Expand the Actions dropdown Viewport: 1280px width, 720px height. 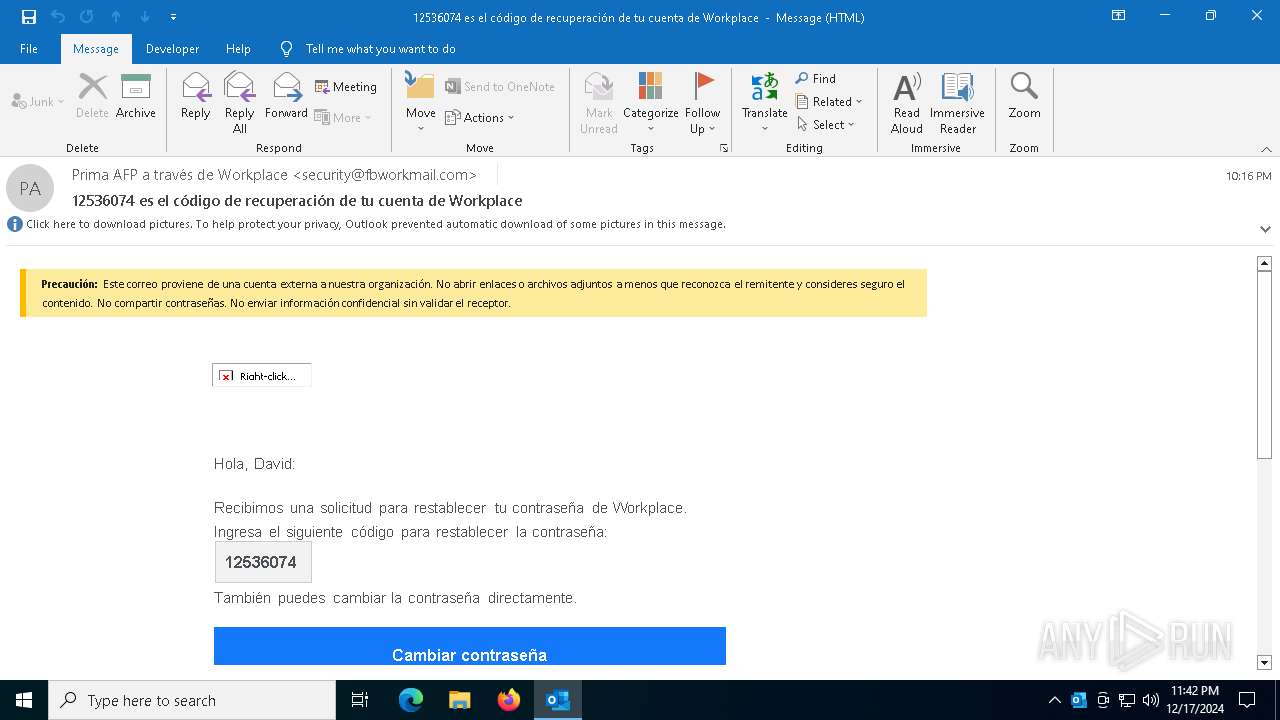tap(480, 117)
